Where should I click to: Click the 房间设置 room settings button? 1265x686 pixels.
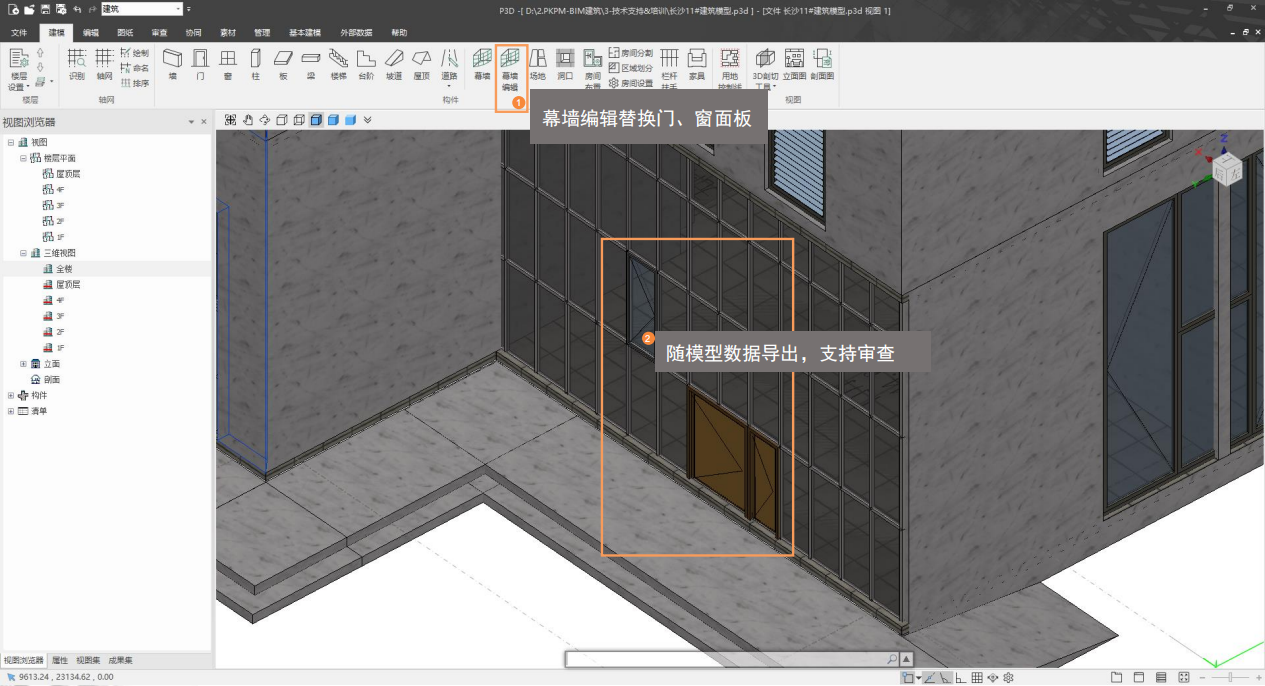tap(631, 83)
